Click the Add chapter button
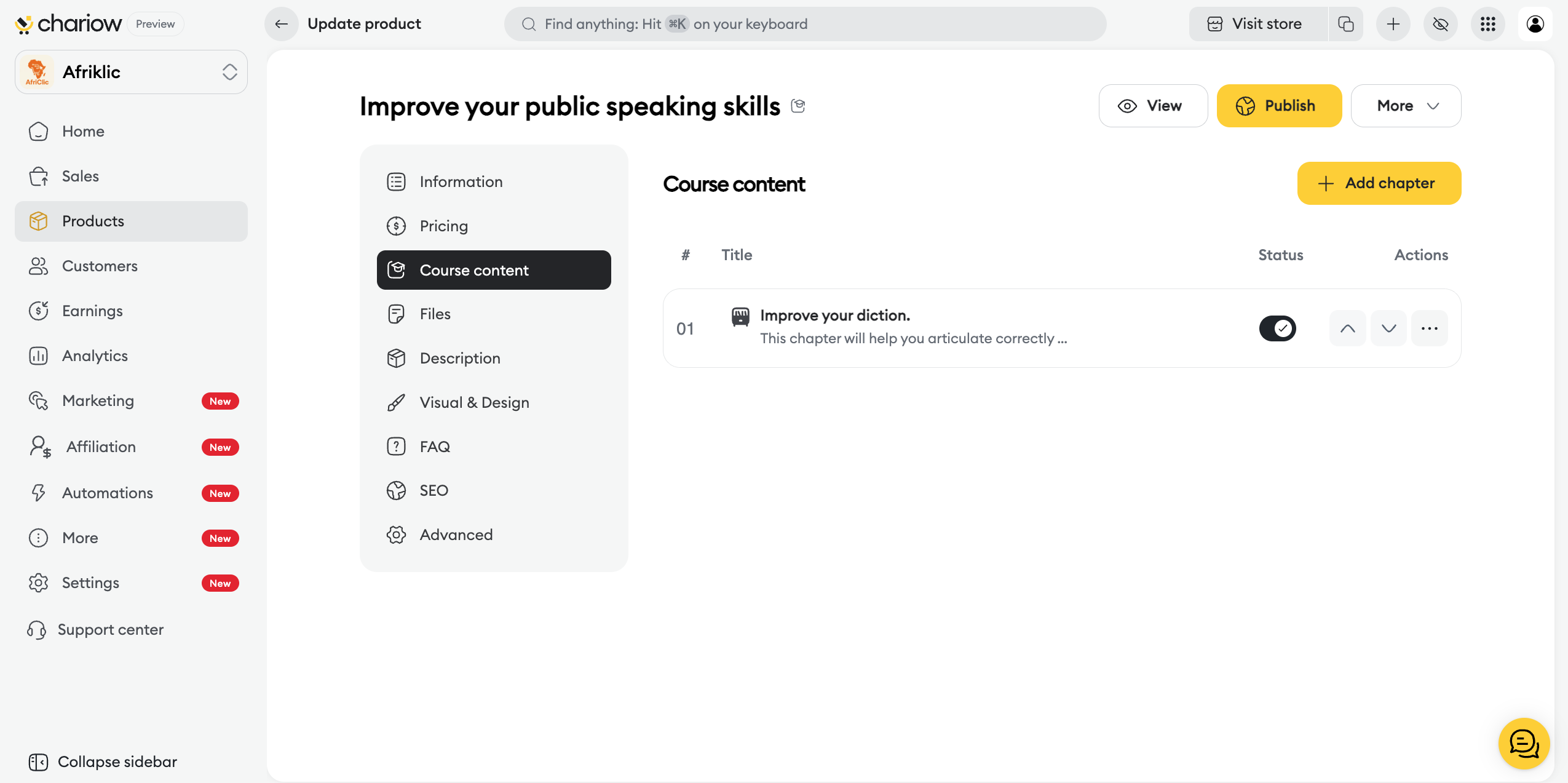Viewport: 1568px width, 783px height. [x=1379, y=183]
